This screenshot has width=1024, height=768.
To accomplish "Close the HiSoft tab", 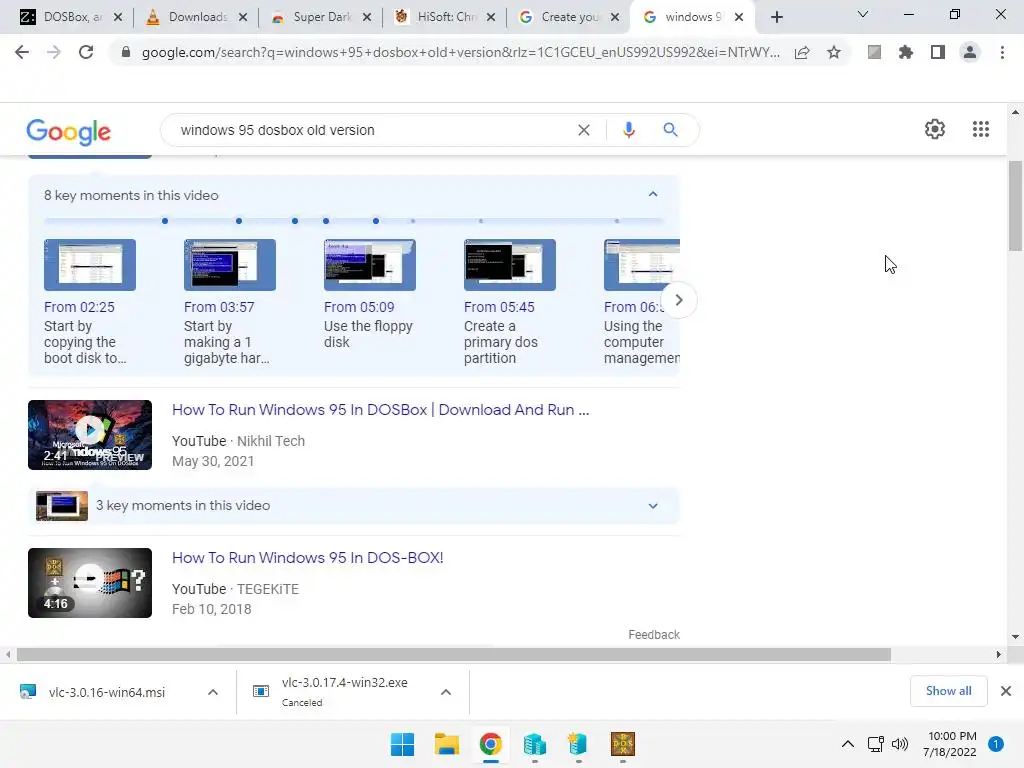I will (x=491, y=17).
